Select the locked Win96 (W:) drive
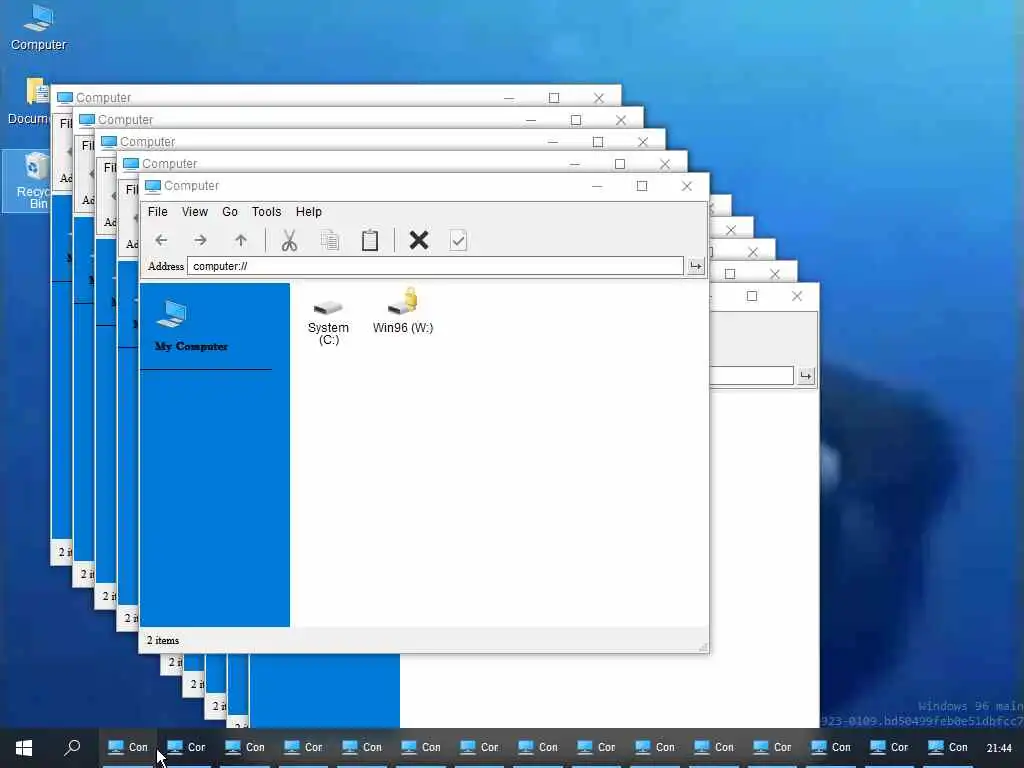The image size is (1024, 768). click(x=403, y=312)
